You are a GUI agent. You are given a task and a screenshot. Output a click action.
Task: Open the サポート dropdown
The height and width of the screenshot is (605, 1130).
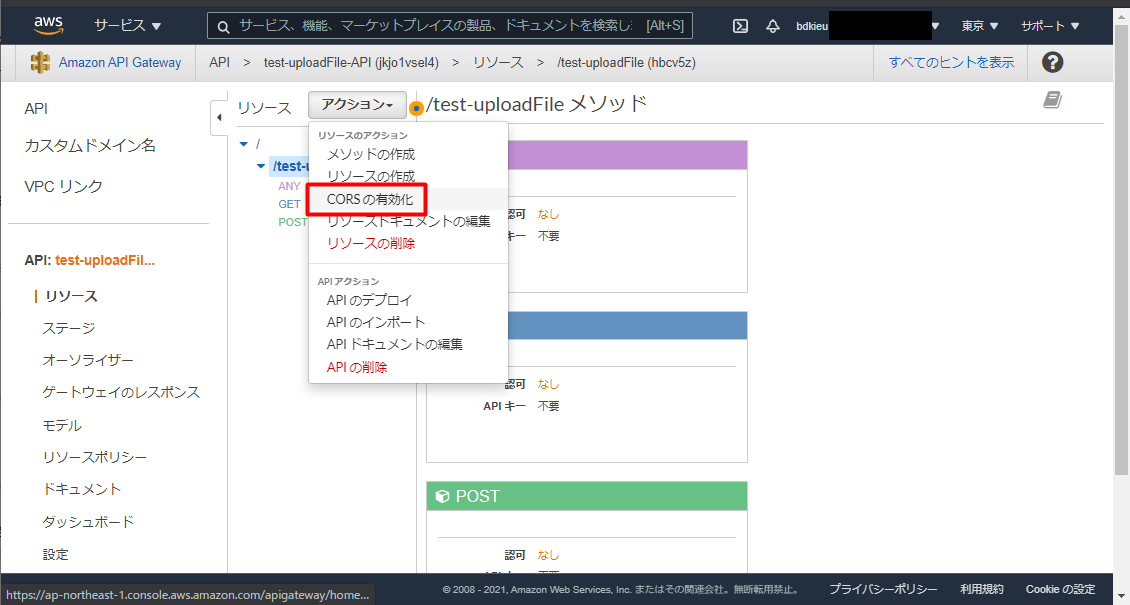(1050, 27)
